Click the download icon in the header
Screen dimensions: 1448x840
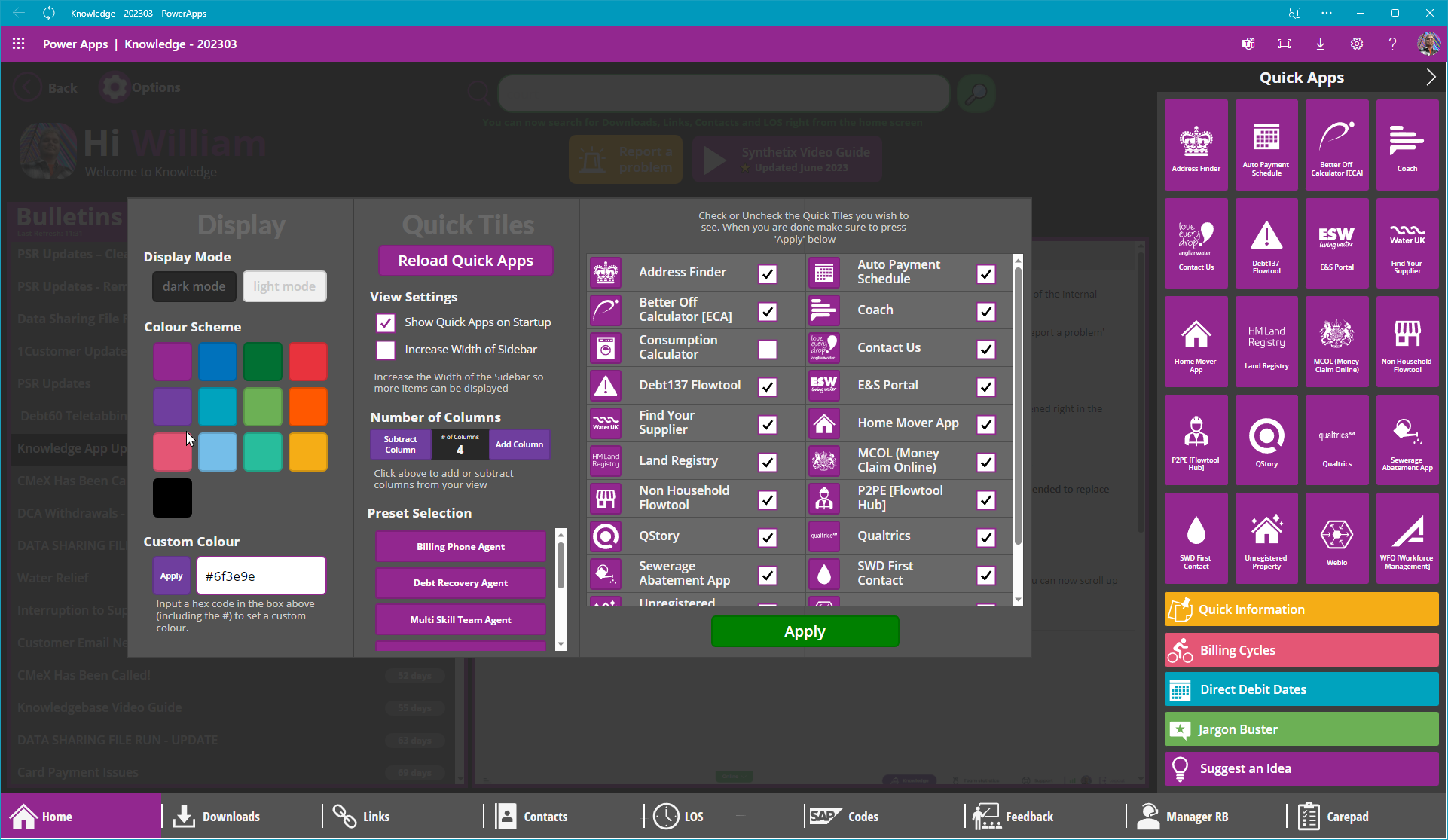coord(1320,44)
